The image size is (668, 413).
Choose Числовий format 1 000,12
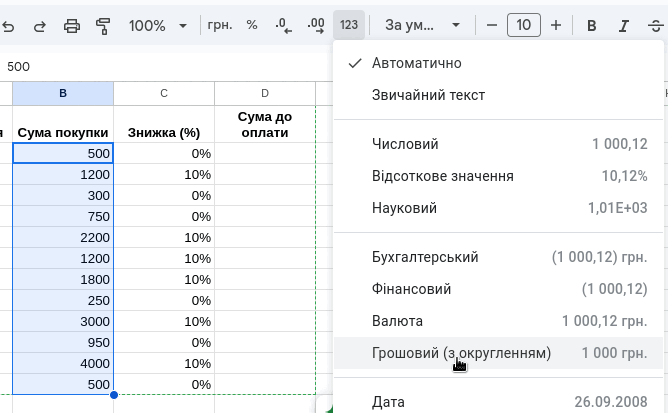(x=498, y=144)
